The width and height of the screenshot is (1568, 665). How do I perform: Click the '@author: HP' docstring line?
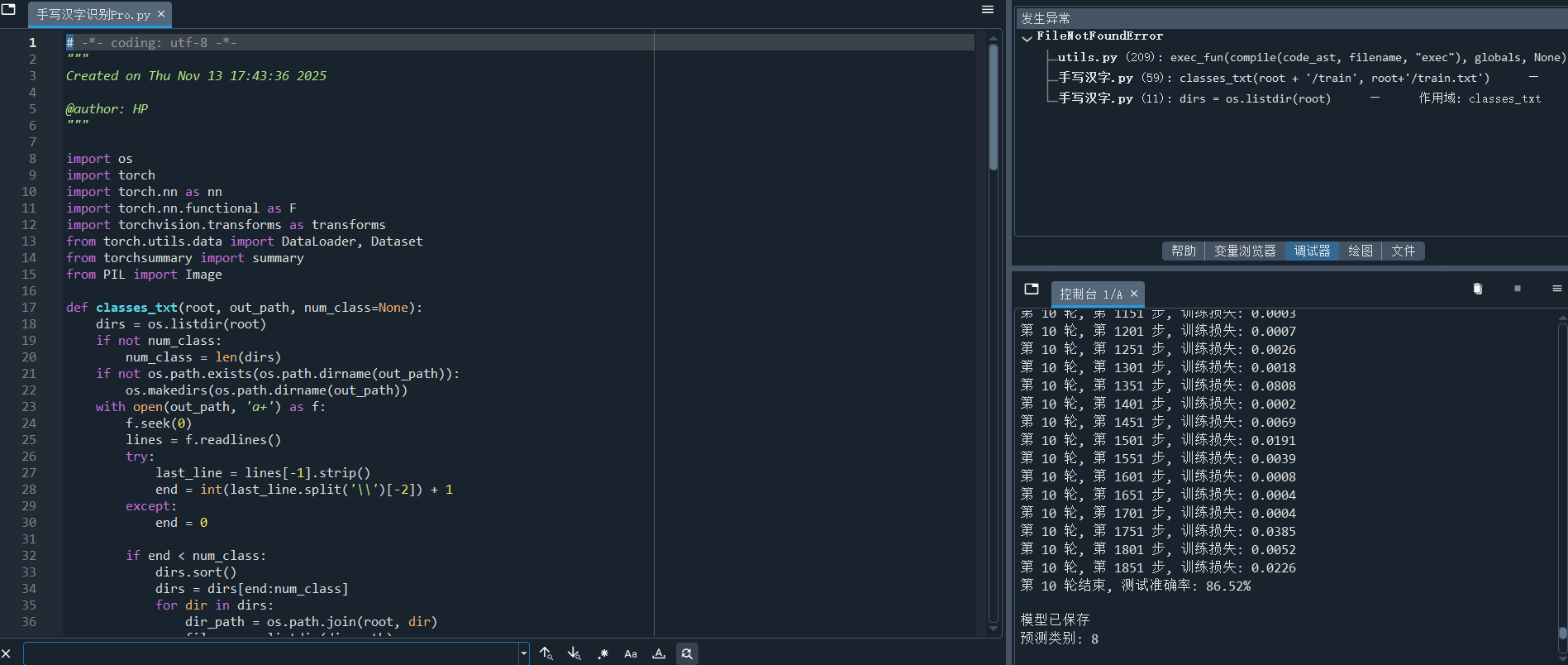pos(107,109)
